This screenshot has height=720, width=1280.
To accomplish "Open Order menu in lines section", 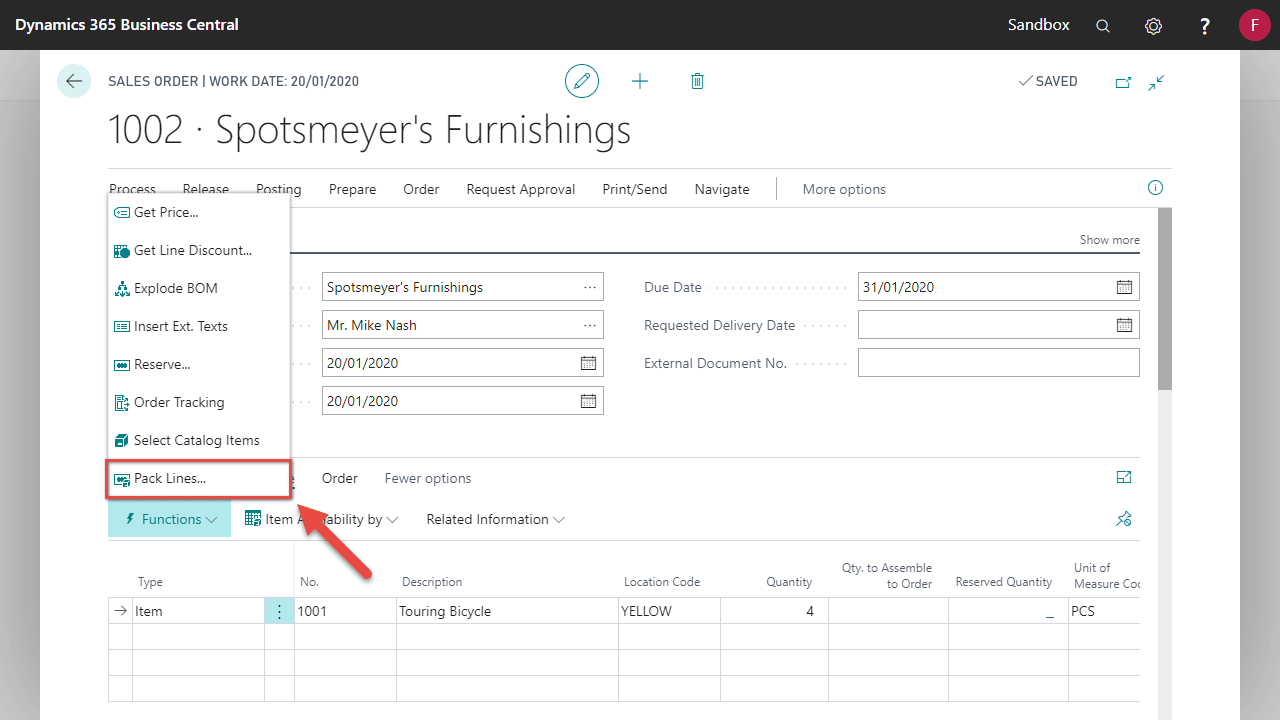I will point(340,478).
